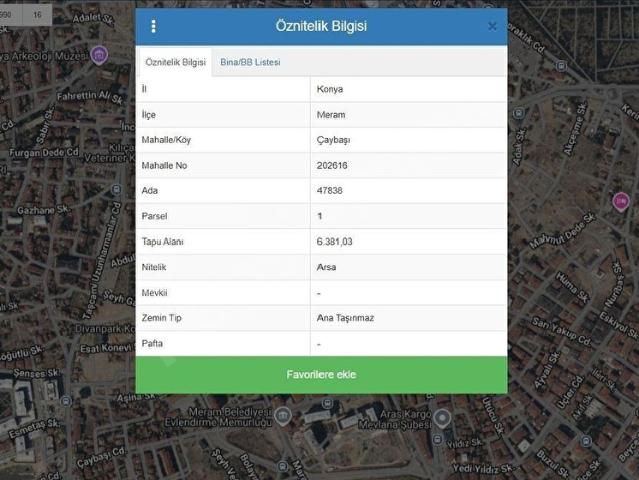The width and height of the screenshot is (639, 480).
Task: Click the 16 zoom level box at the map corner
Action: [x=37, y=15]
